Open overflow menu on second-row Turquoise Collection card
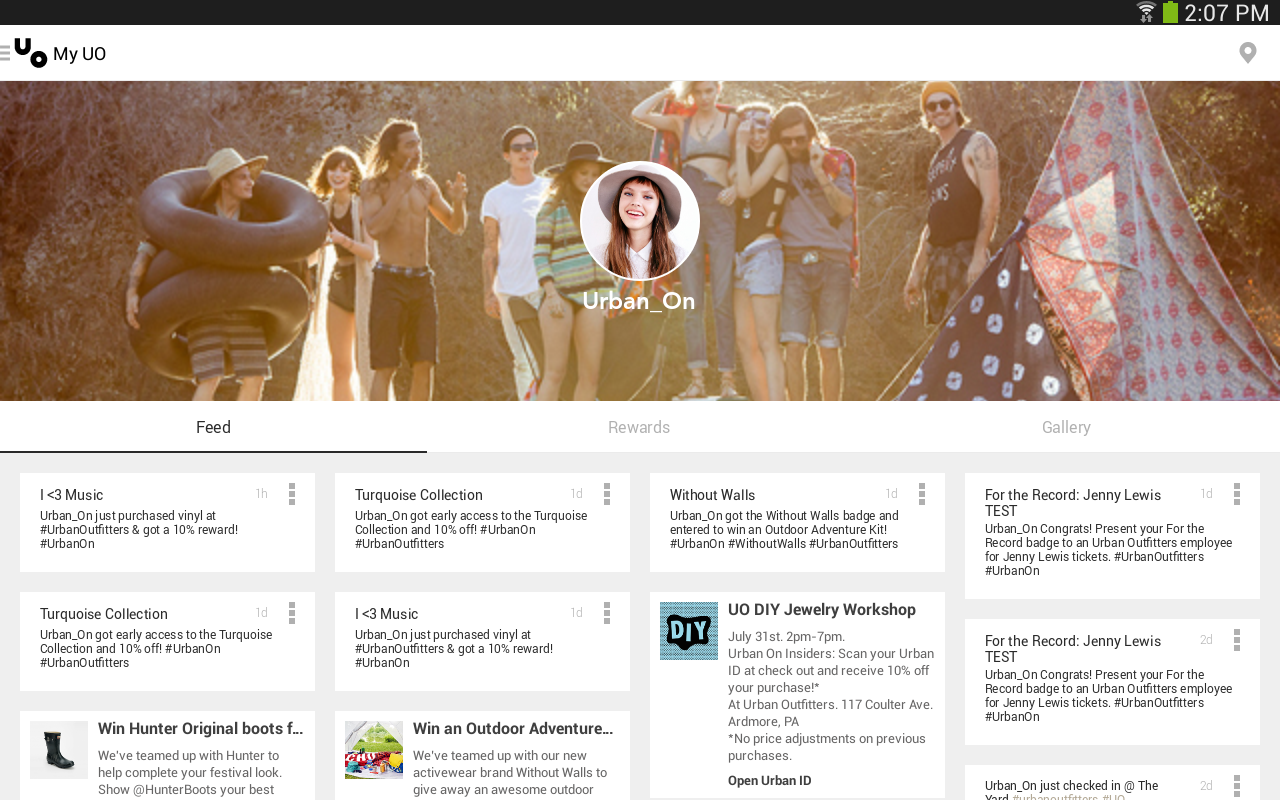The image size is (1280, 800). tap(292, 613)
